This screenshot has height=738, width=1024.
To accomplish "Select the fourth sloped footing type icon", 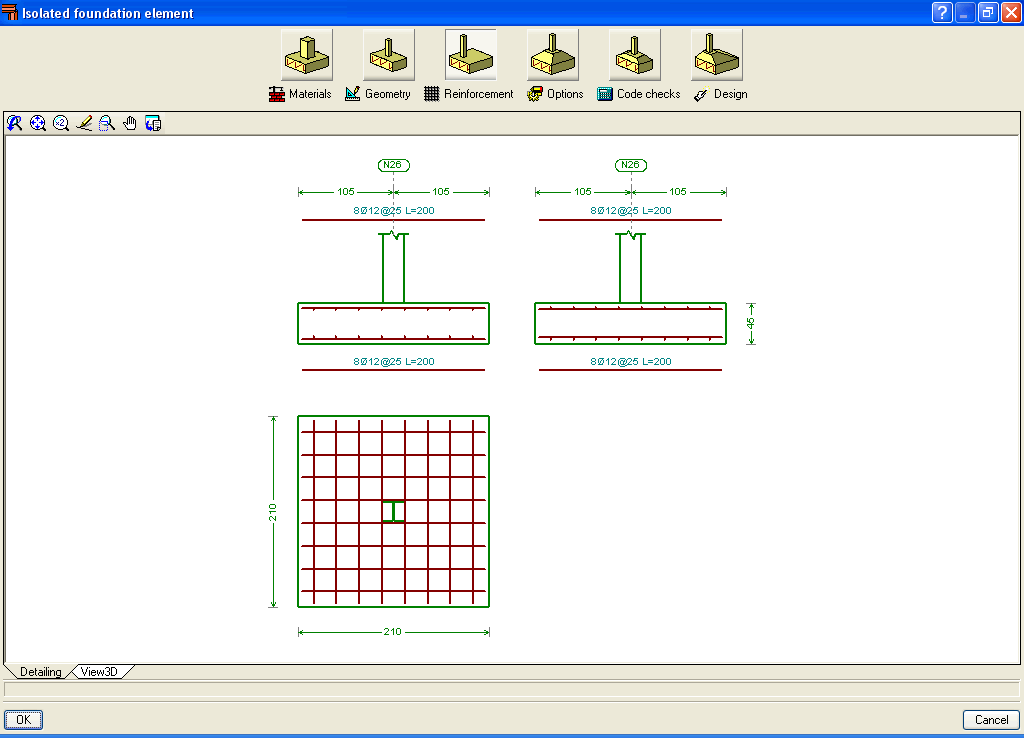I will click(x=552, y=55).
